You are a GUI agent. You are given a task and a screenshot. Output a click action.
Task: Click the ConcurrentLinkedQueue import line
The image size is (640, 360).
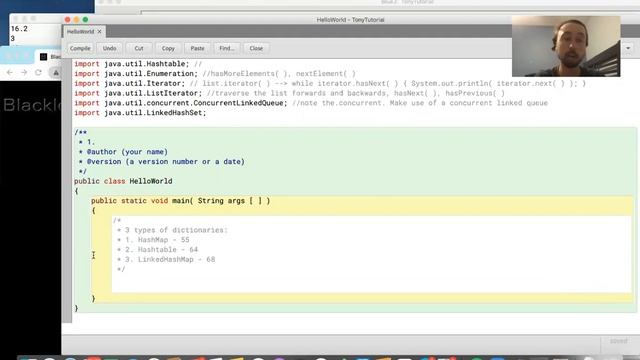tap(181, 103)
